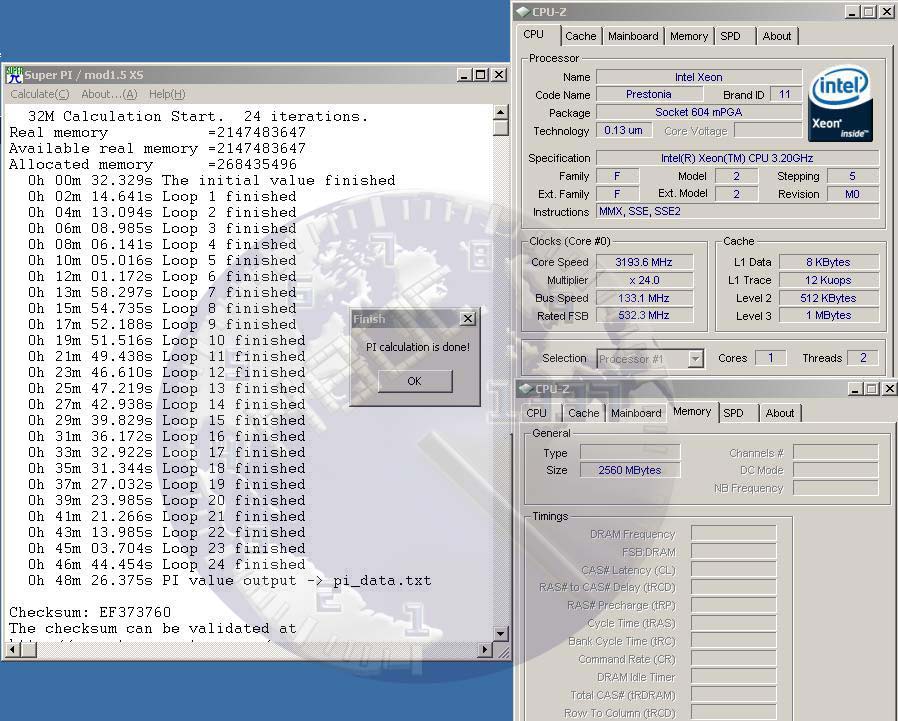Click the 12 Kuops L1 Trace value
898x721 pixels.
pyautogui.click(x=829, y=280)
